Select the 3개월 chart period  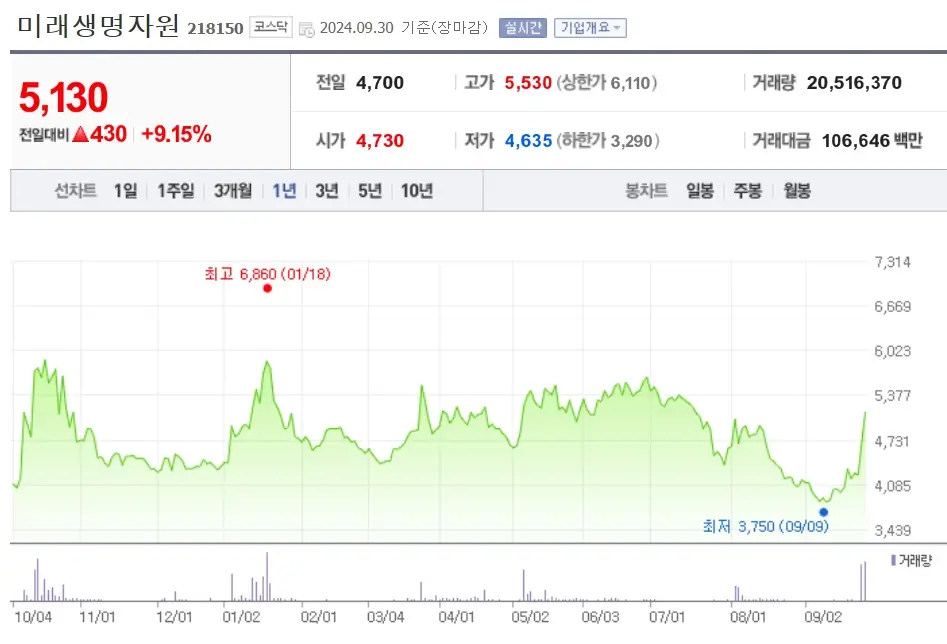click(x=230, y=190)
